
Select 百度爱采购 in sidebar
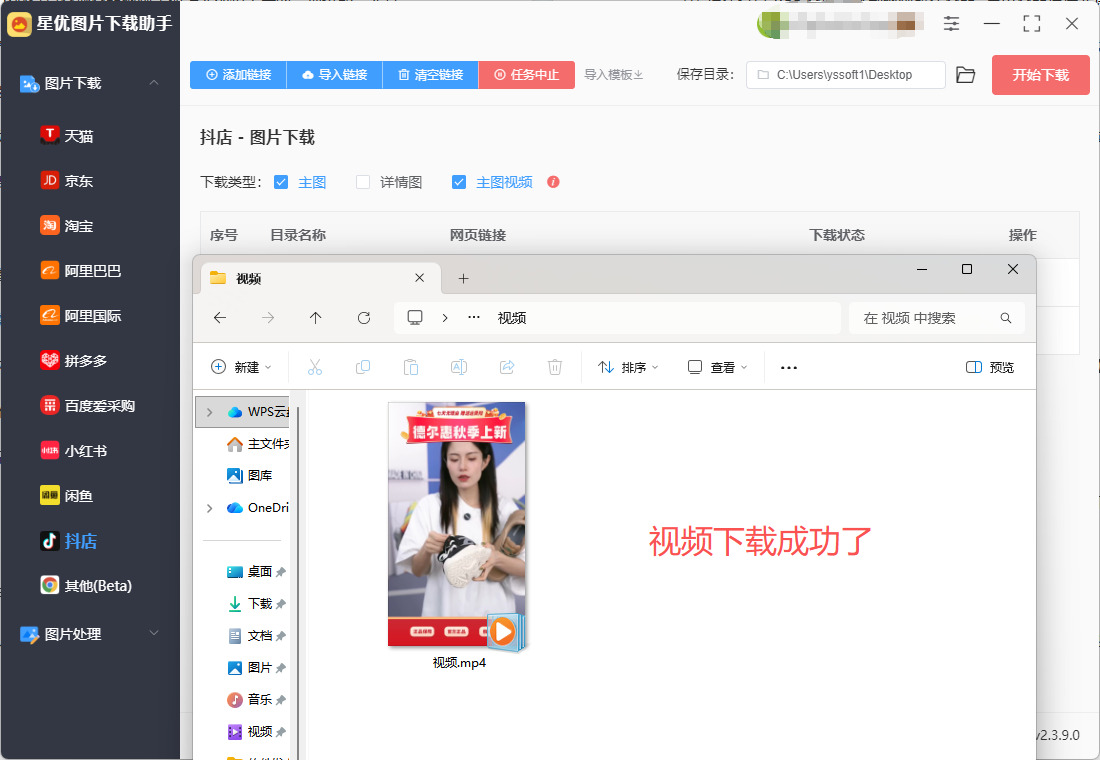[88, 405]
